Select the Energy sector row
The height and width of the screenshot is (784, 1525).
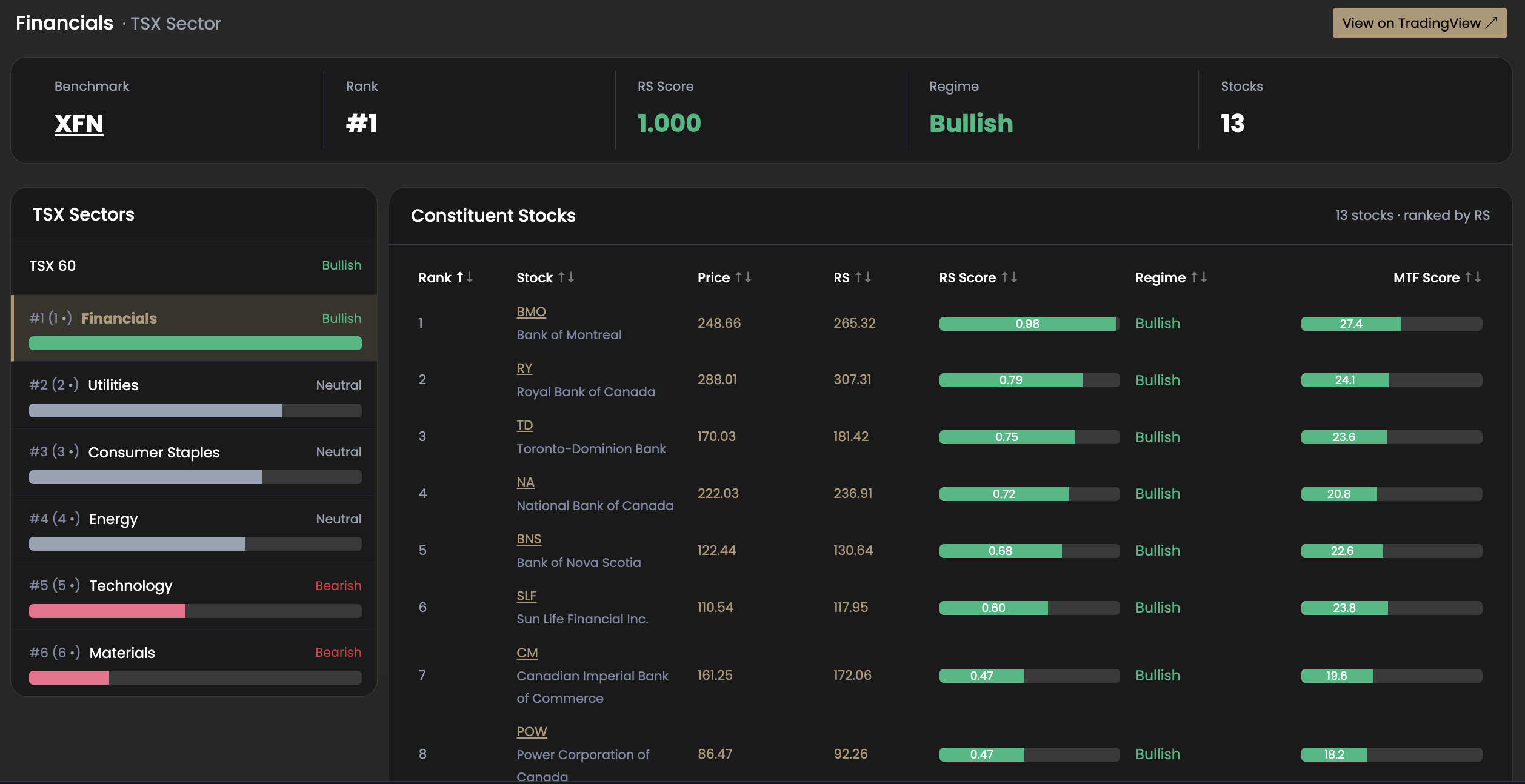tap(195, 529)
